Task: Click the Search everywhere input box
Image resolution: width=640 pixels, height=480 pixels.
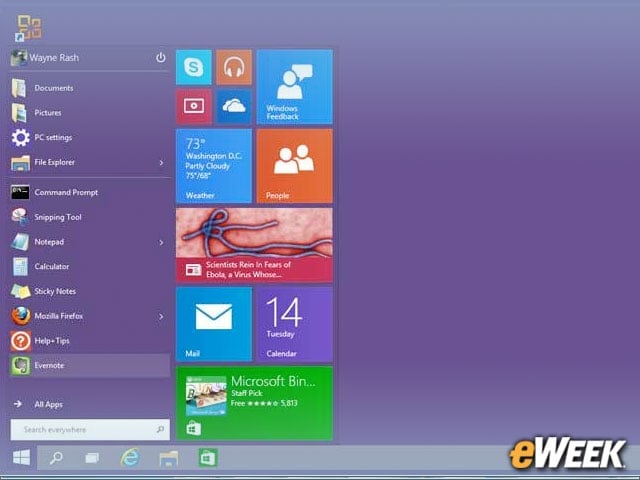Action: pos(90,429)
